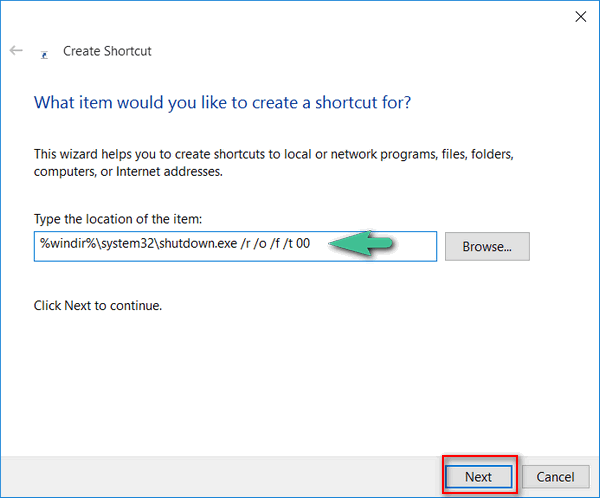Go back using the back arrow
The image size is (600, 498).
tap(16, 50)
